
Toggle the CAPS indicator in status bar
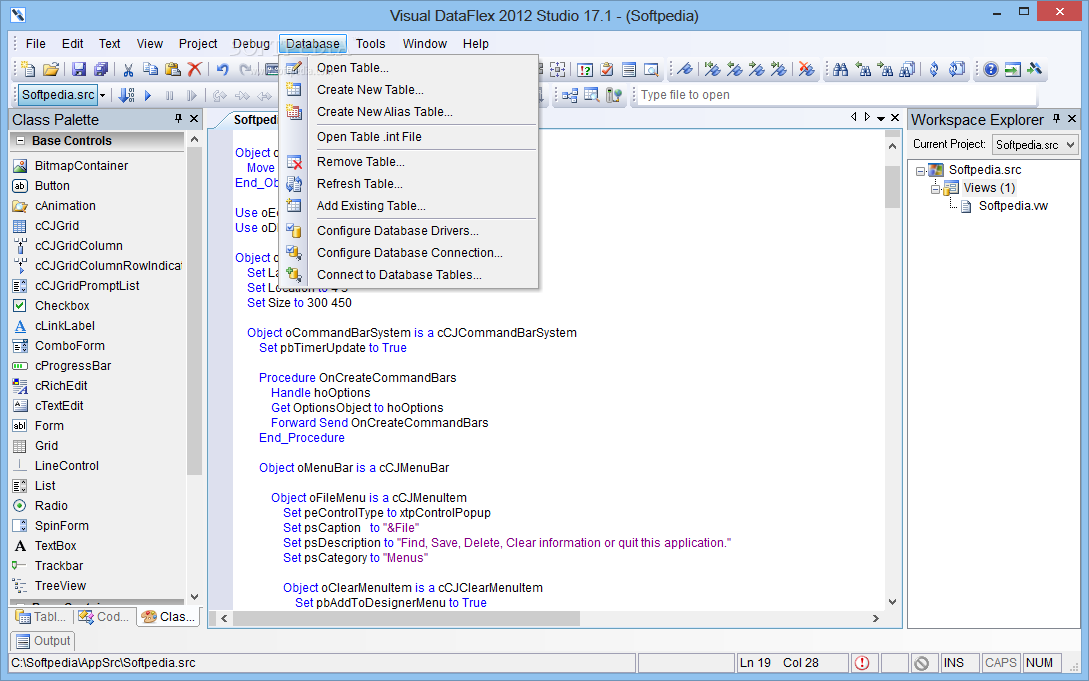(x=1001, y=663)
